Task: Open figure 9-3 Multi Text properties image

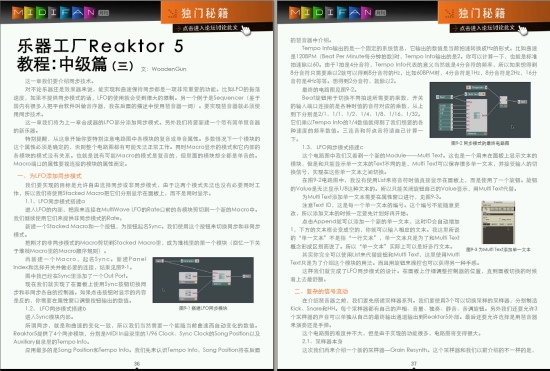Action: pyautogui.click(x=498, y=222)
